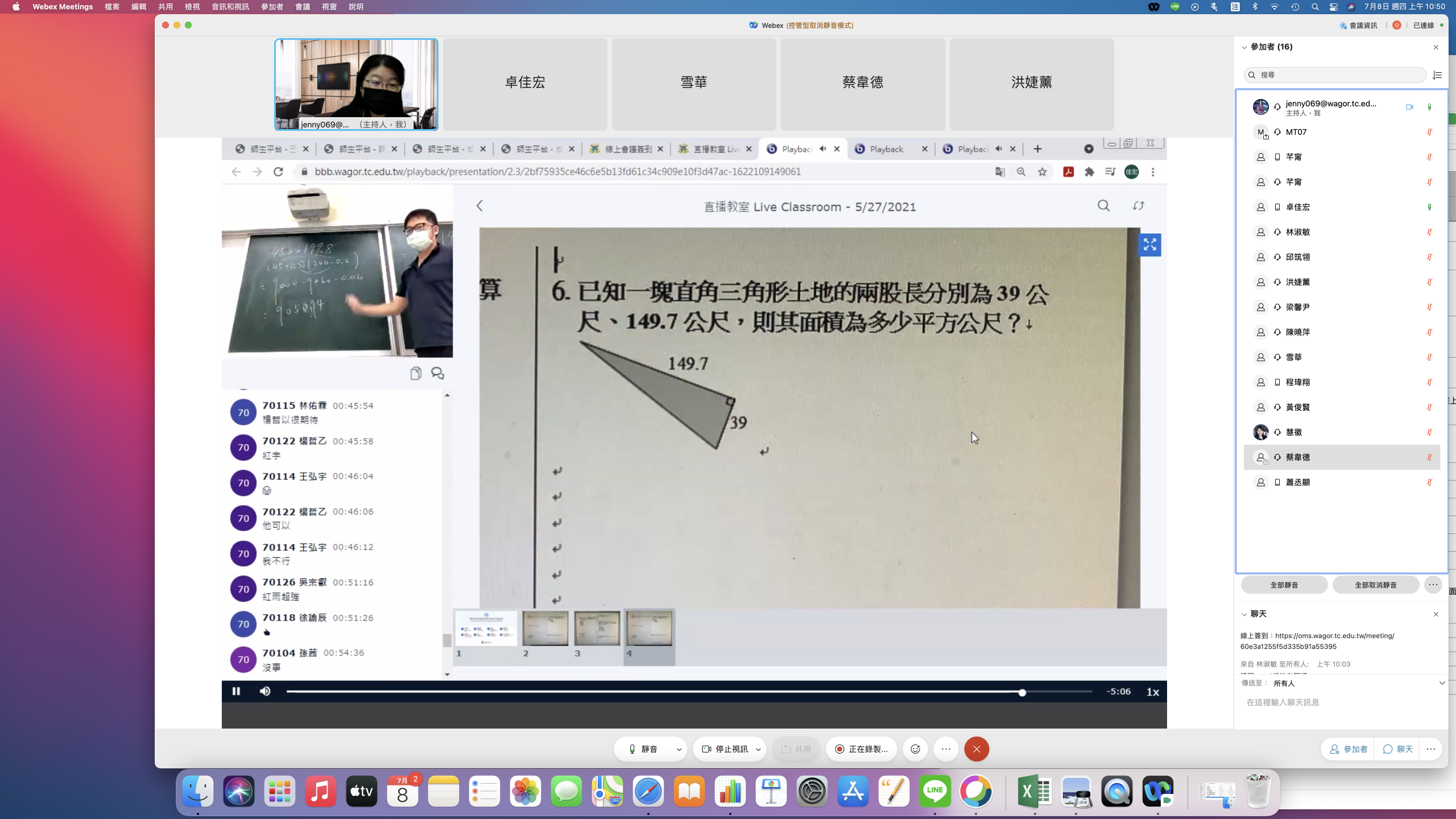Open the 參加者 menu in the menu bar
The height and width of the screenshot is (819, 1456).
pyautogui.click(x=272, y=7)
